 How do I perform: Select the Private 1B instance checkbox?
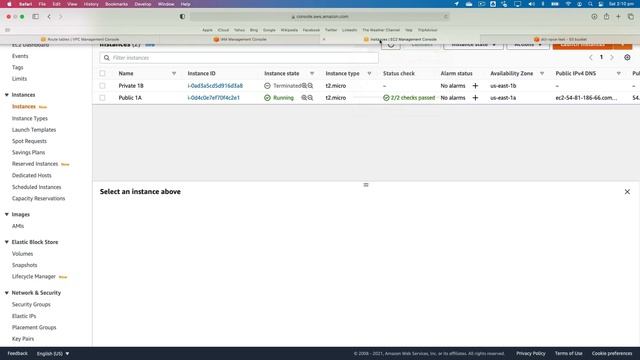(102, 86)
